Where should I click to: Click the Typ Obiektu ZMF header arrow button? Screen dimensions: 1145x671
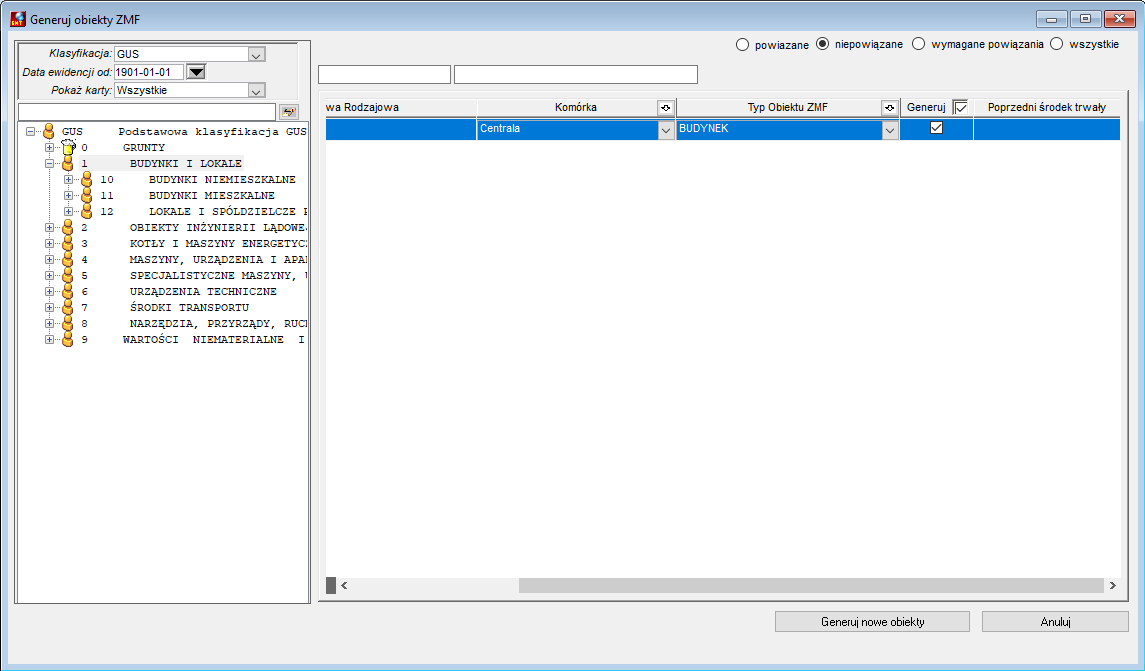click(889, 107)
